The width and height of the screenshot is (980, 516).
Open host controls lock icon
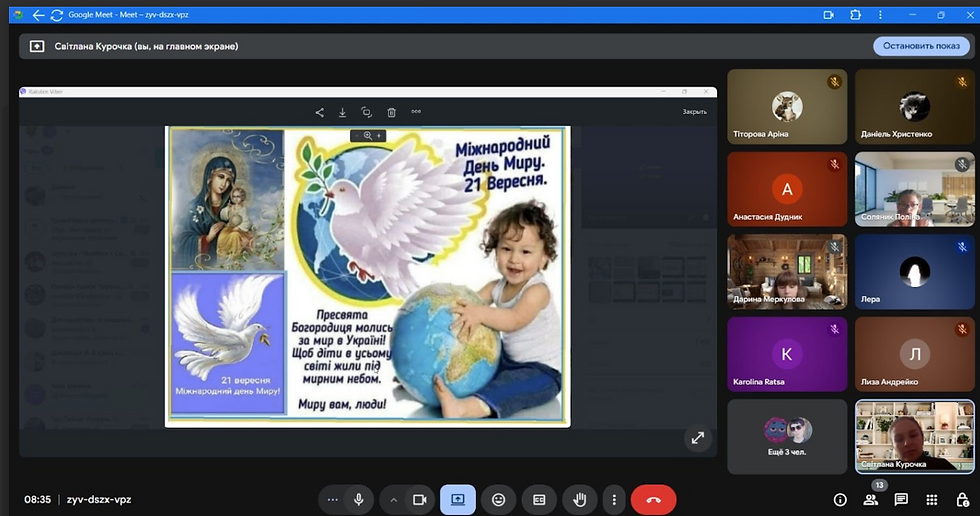962,500
